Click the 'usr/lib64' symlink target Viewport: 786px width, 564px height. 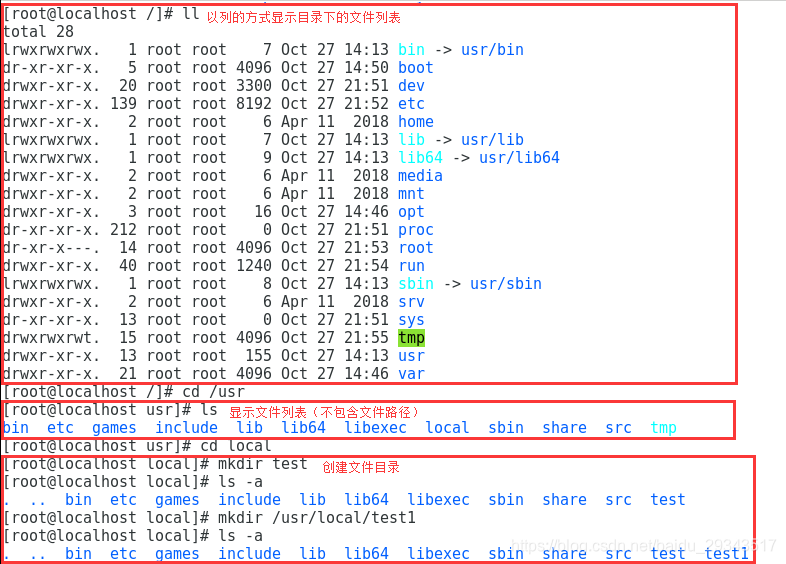[x=519, y=158]
